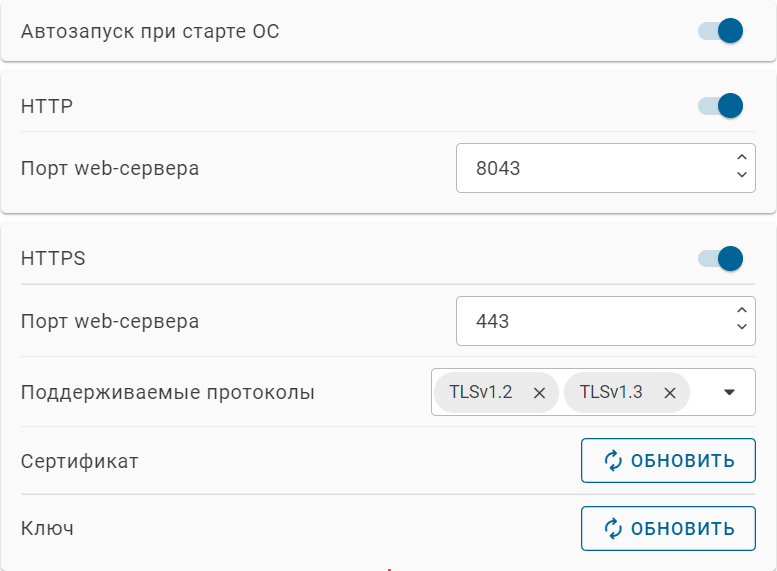
Task: Remove the TLSv1.3 protocol chip
Action: pyautogui.click(x=669, y=393)
